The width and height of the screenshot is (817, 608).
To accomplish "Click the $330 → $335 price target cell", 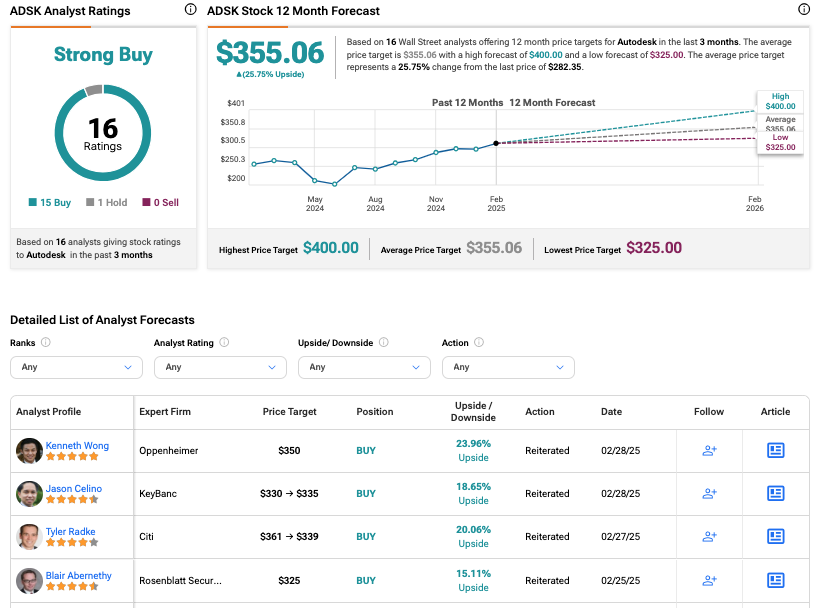I will 289,493.
